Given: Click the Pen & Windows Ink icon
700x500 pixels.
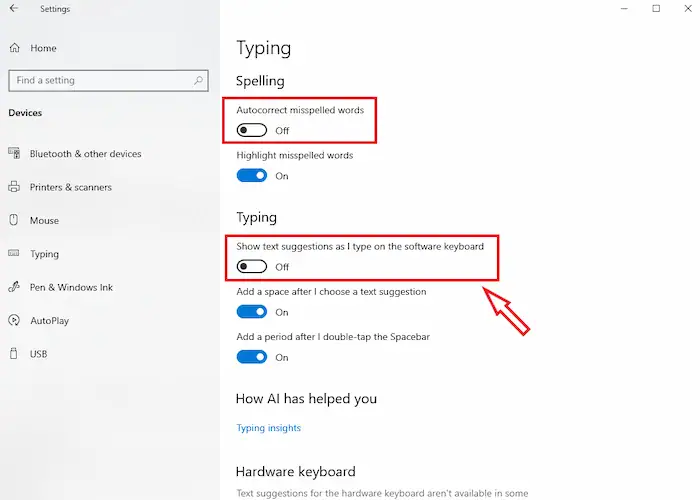Looking at the screenshot, I should 14,287.
